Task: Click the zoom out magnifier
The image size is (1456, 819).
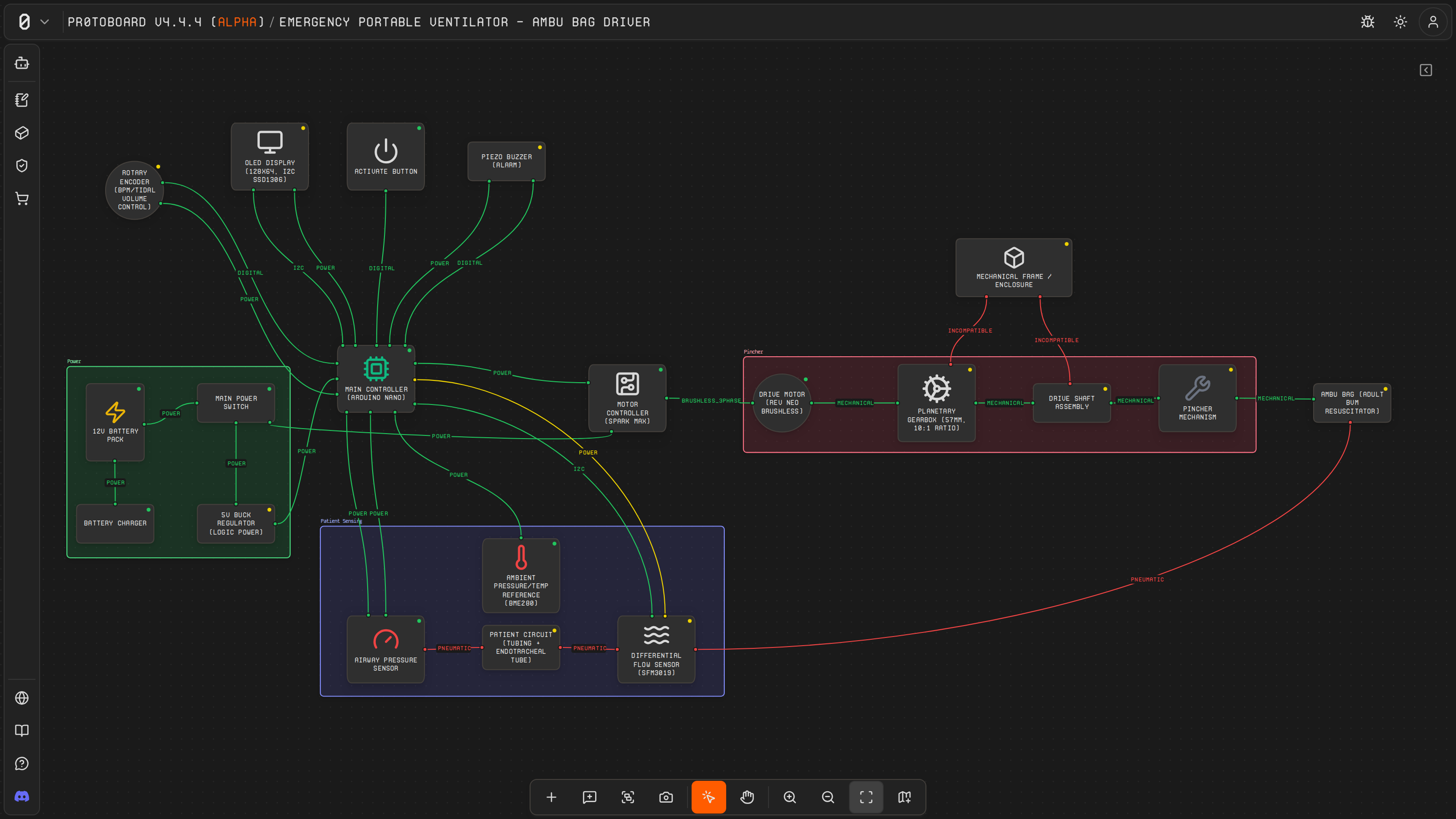Action: pyautogui.click(x=828, y=797)
